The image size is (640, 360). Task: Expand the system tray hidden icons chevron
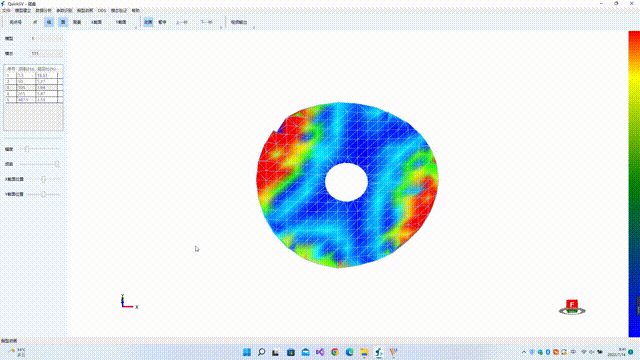pyautogui.click(x=524, y=352)
